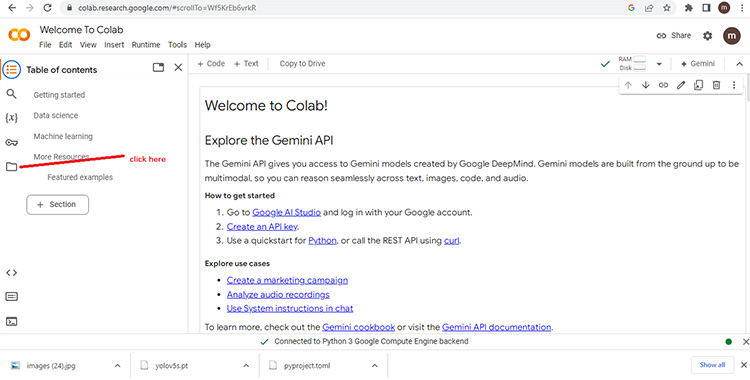Toggle browser side panel icon
750x380 pixels.
[x=706, y=8]
